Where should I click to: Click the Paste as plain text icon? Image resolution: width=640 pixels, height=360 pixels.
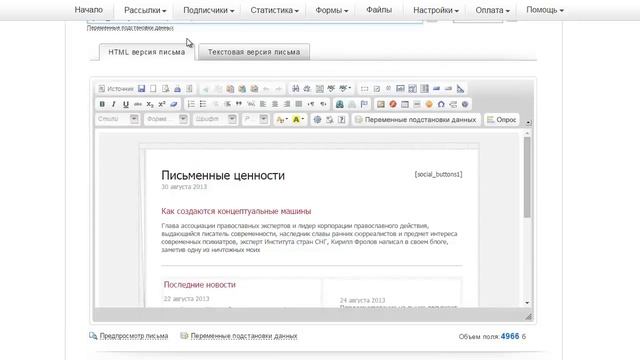click(x=242, y=89)
